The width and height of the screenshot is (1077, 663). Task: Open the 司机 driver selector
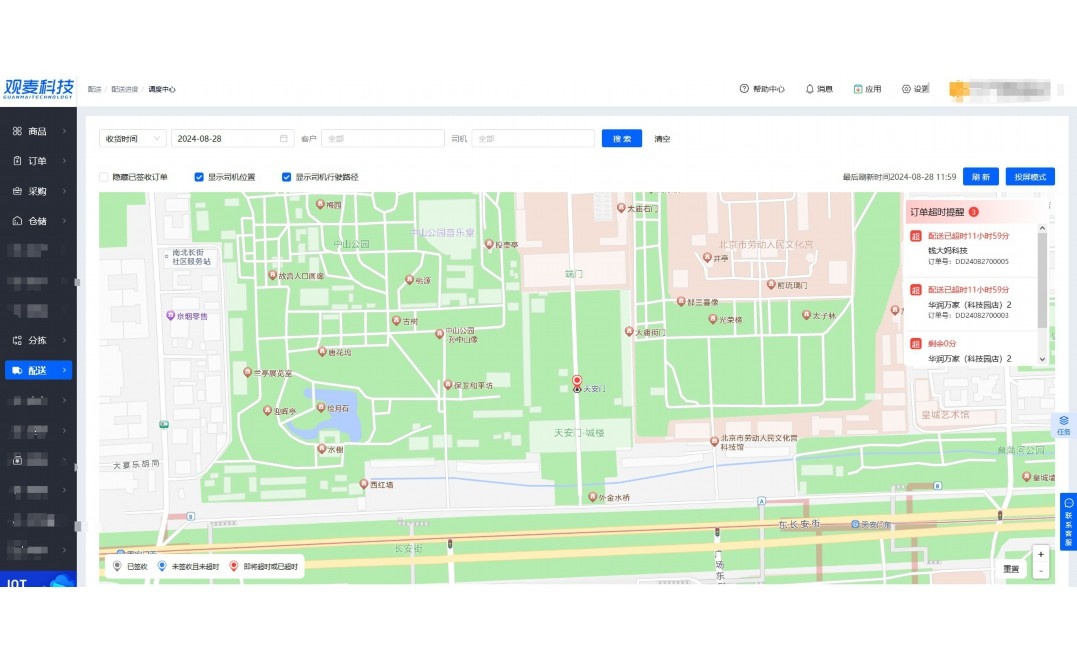(532, 139)
